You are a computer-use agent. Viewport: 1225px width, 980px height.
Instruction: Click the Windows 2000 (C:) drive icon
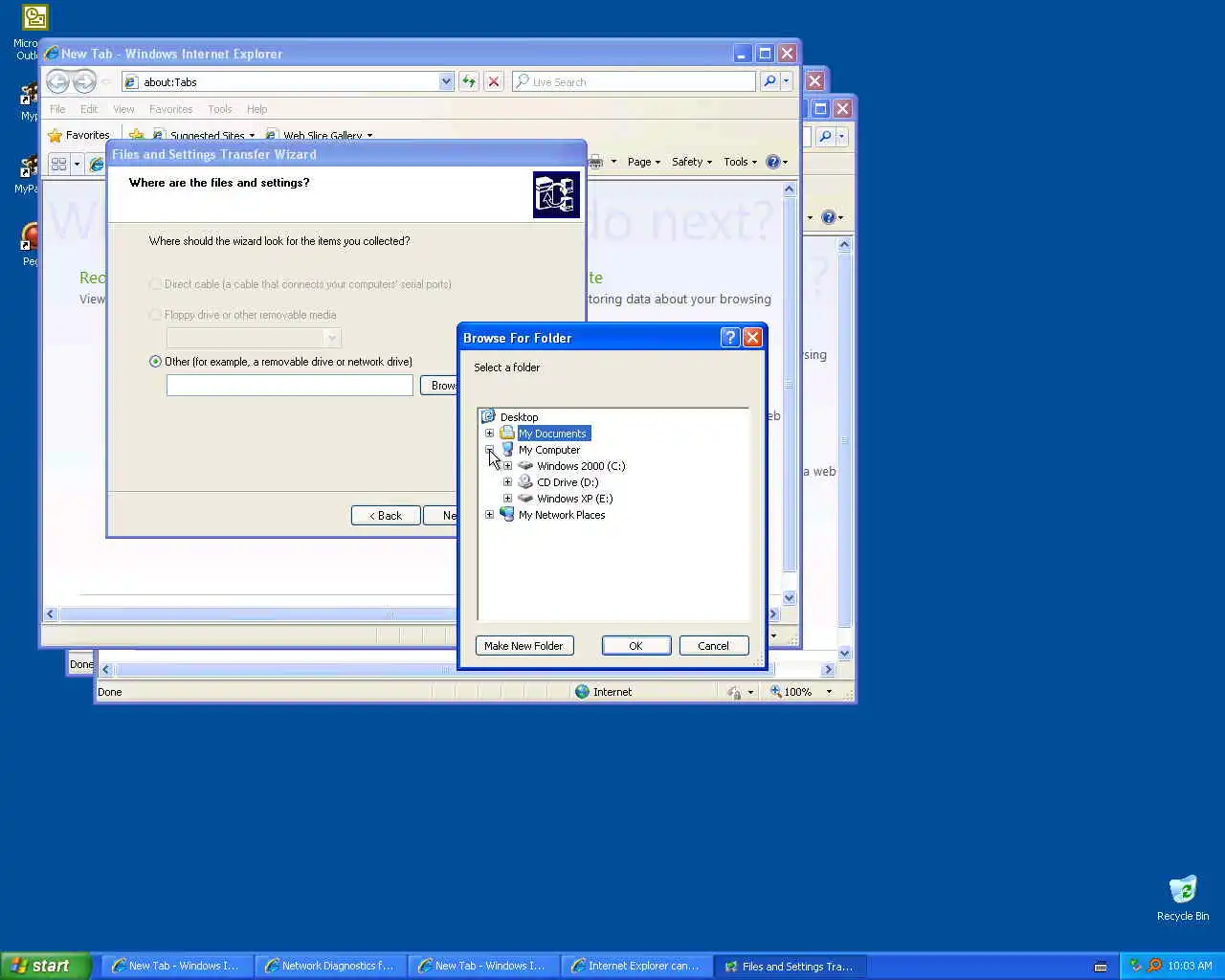coord(525,465)
